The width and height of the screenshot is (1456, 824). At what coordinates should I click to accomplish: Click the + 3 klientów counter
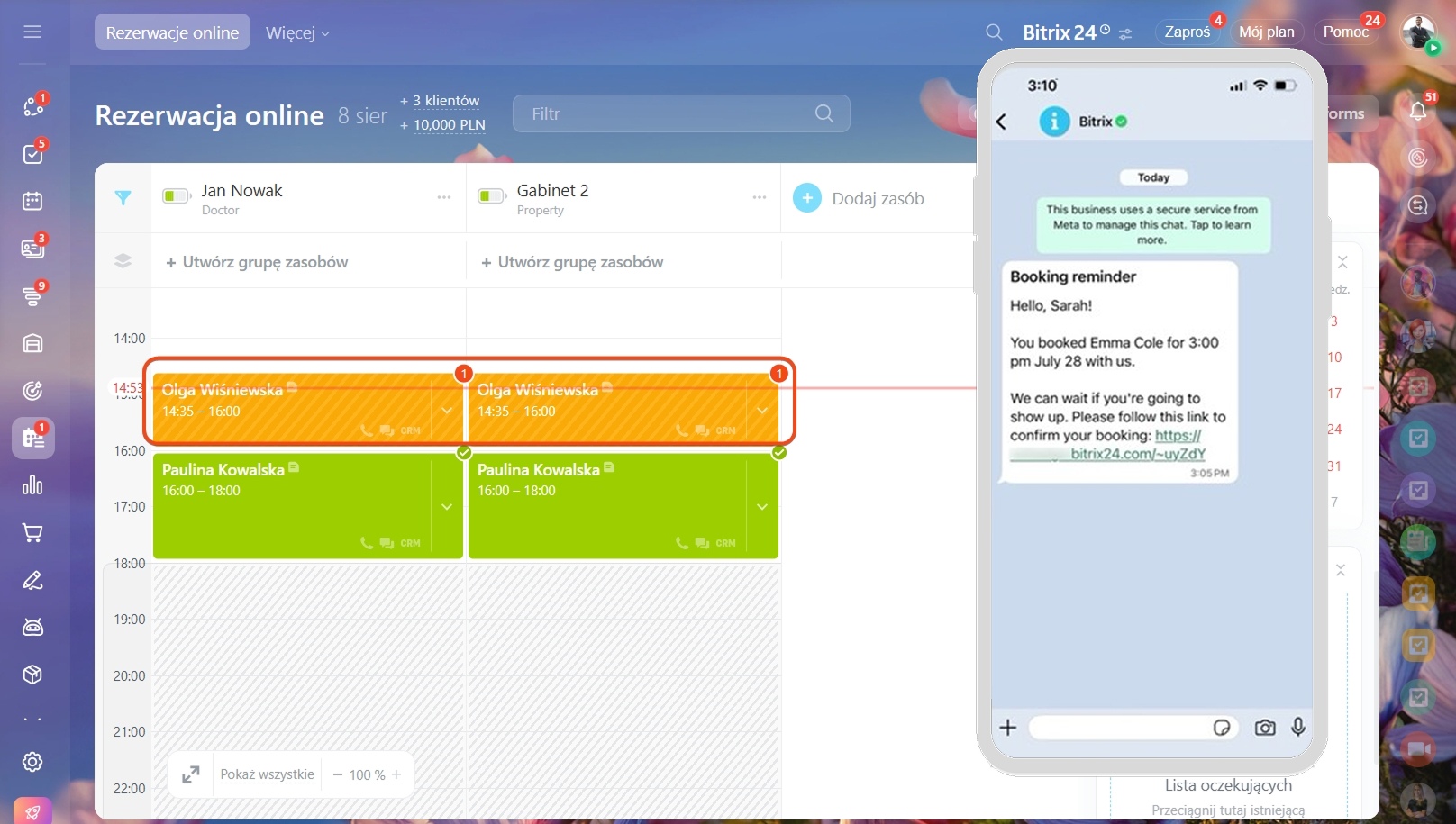tap(440, 101)
